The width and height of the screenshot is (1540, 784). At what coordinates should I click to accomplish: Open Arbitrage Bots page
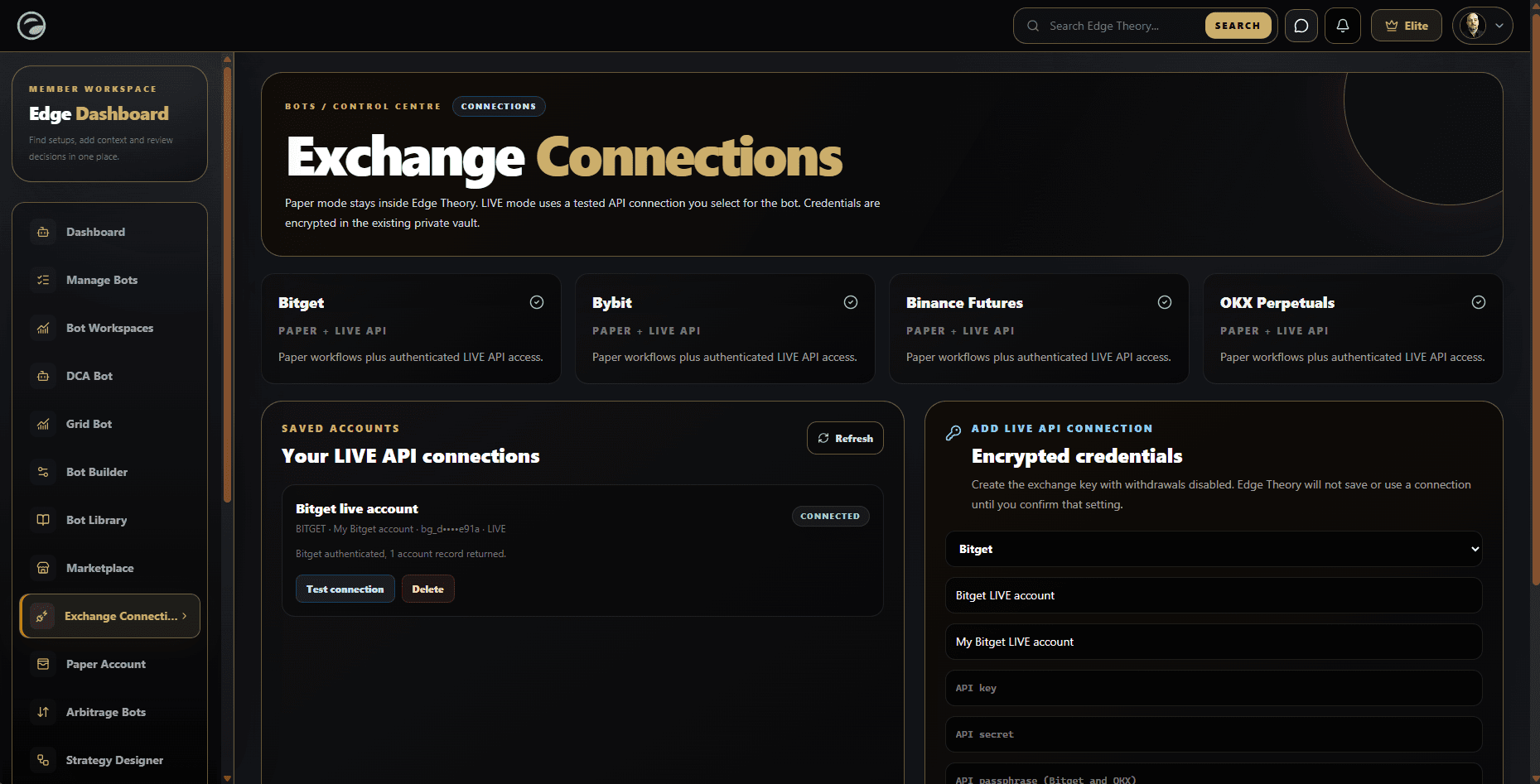tap(109, 712)
